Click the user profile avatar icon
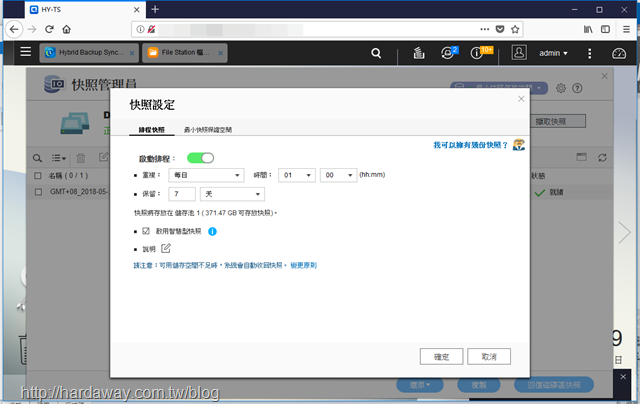The width and height of the screenshot is (640, 404). [519, 53]
